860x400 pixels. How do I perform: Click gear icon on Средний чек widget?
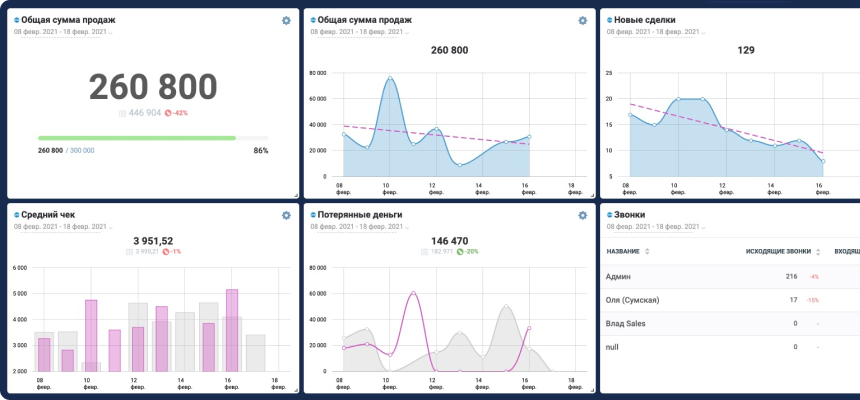click(287, 215)
